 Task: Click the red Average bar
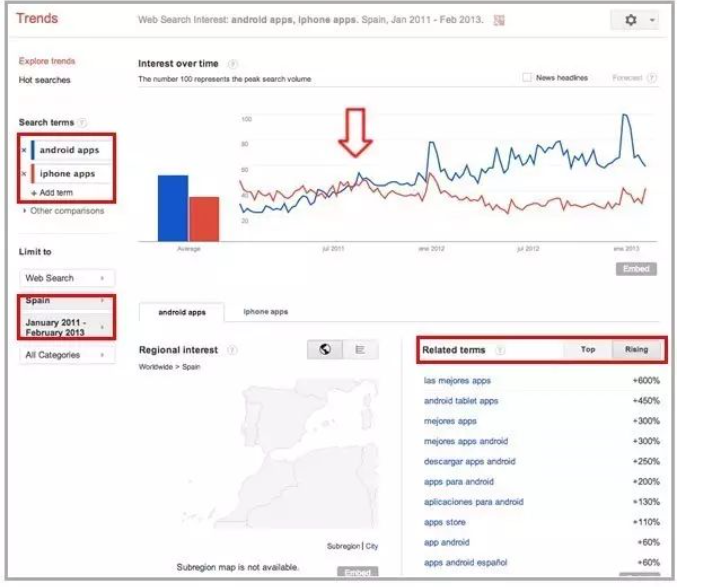(x=204, y=219)
